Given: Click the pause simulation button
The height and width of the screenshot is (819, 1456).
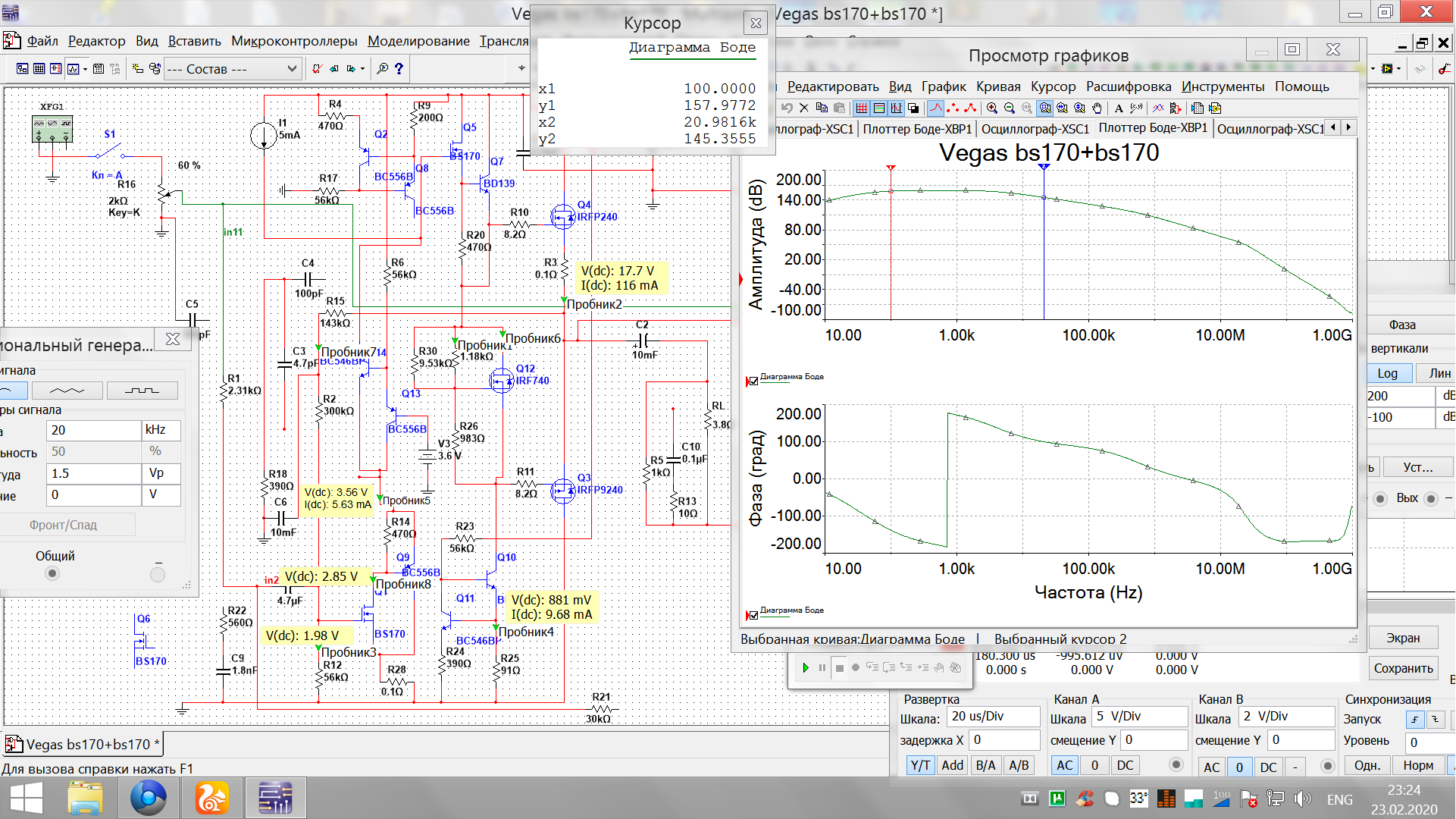Looking at the screenshot, I should [x=822, y=668].
